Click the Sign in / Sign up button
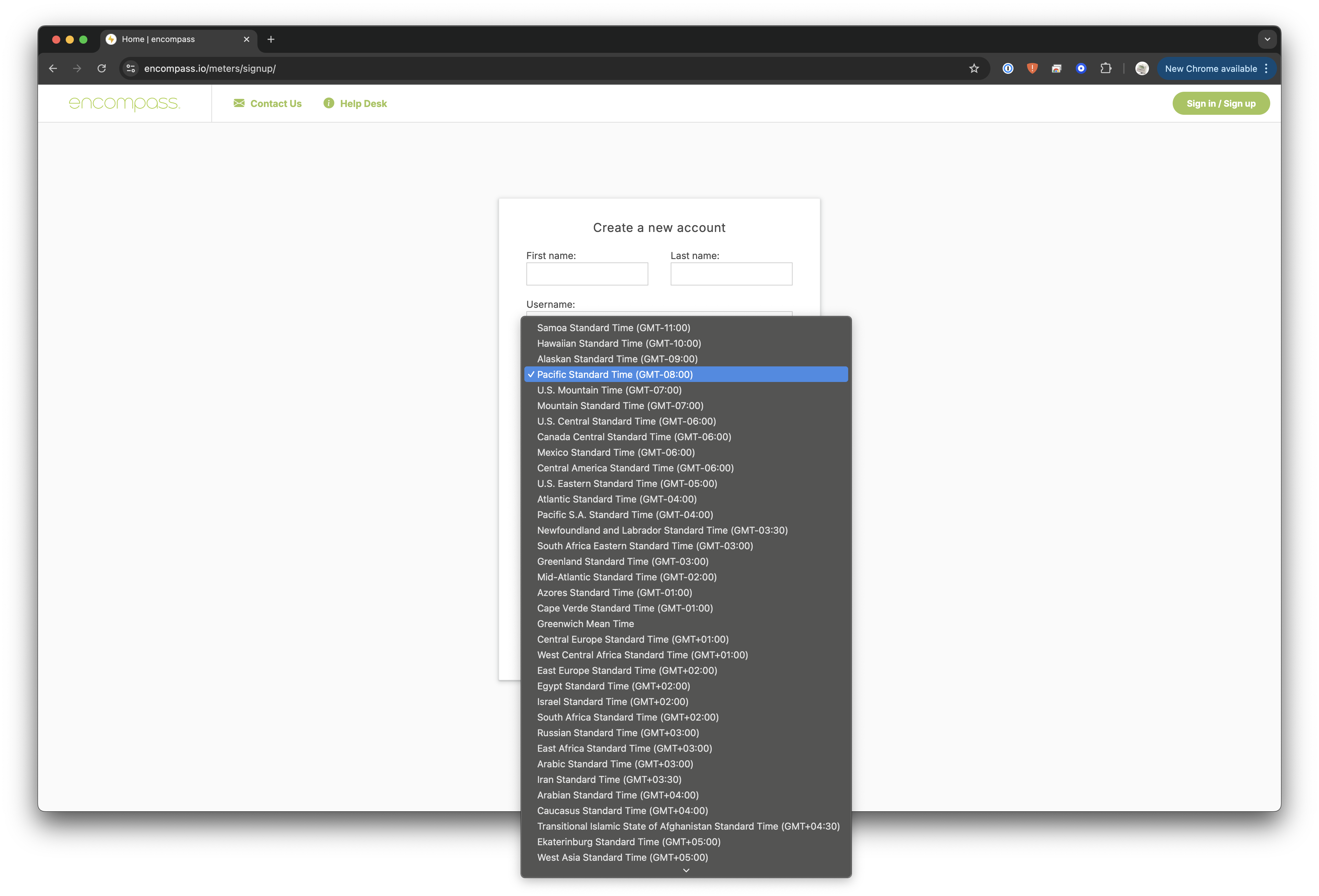 (x=1221, y=103)
